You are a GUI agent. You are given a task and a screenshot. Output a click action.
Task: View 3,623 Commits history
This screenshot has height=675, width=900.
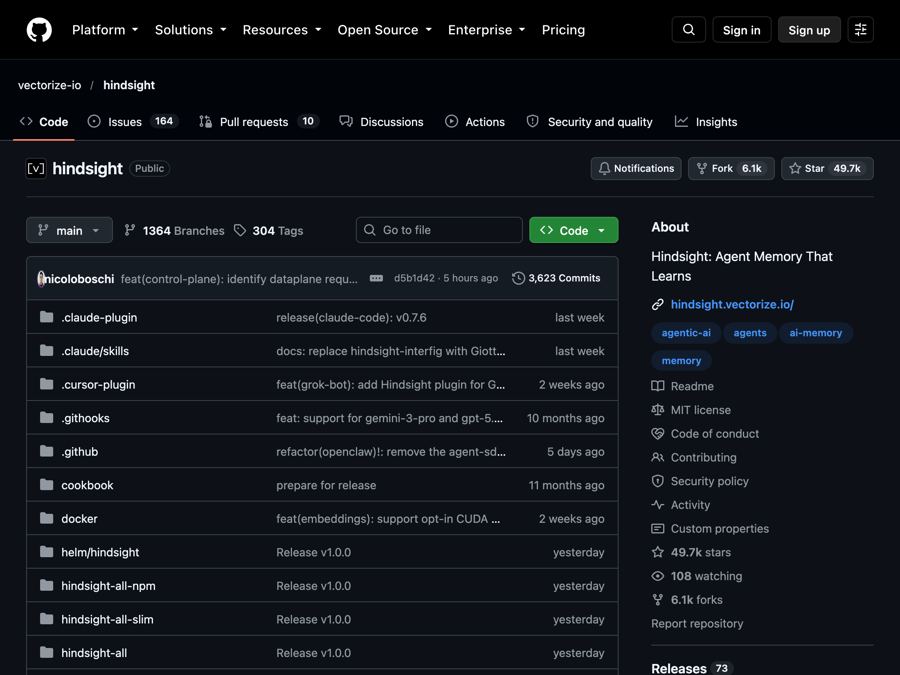click(556, 278)
